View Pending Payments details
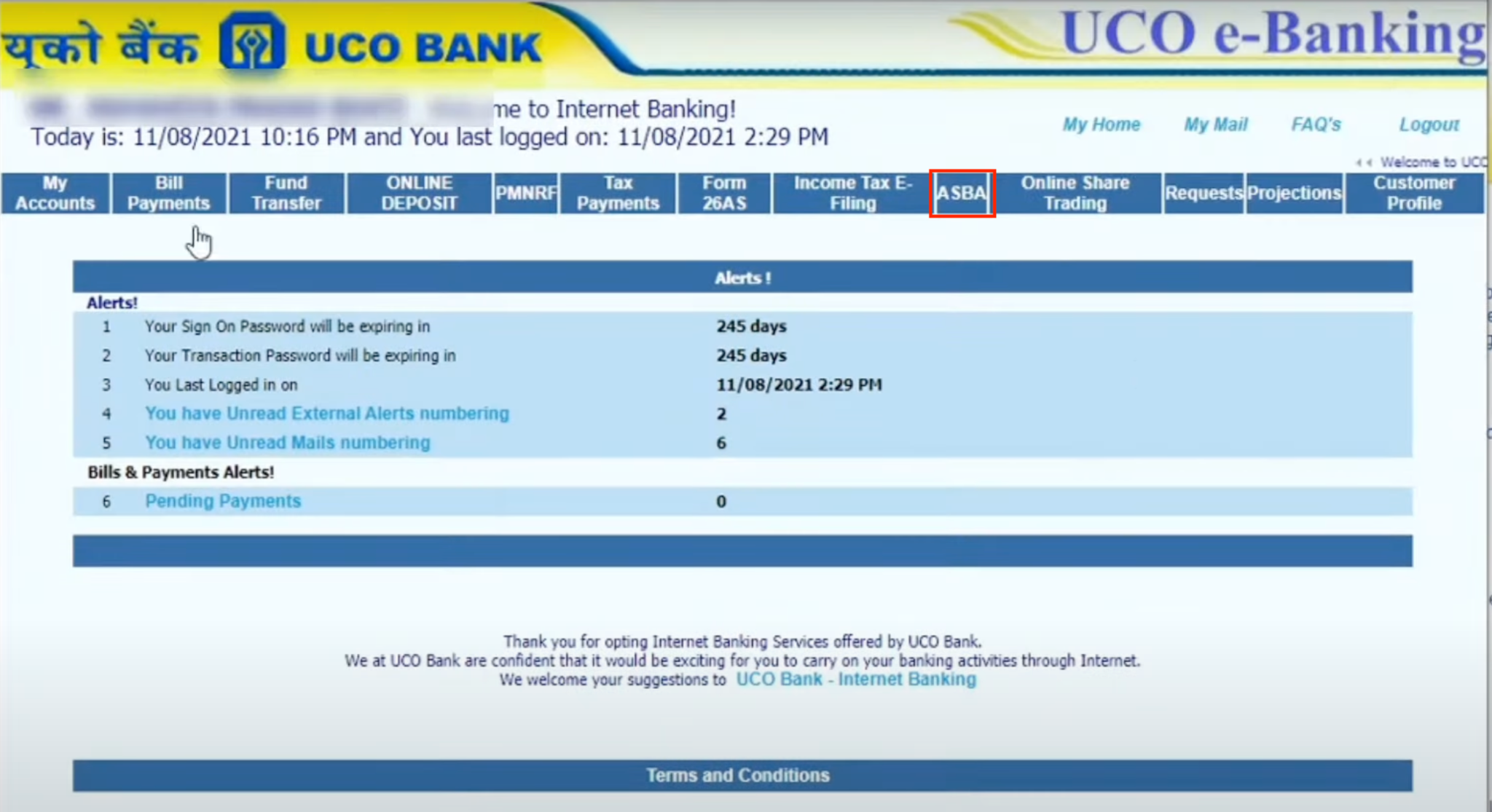 223,501
